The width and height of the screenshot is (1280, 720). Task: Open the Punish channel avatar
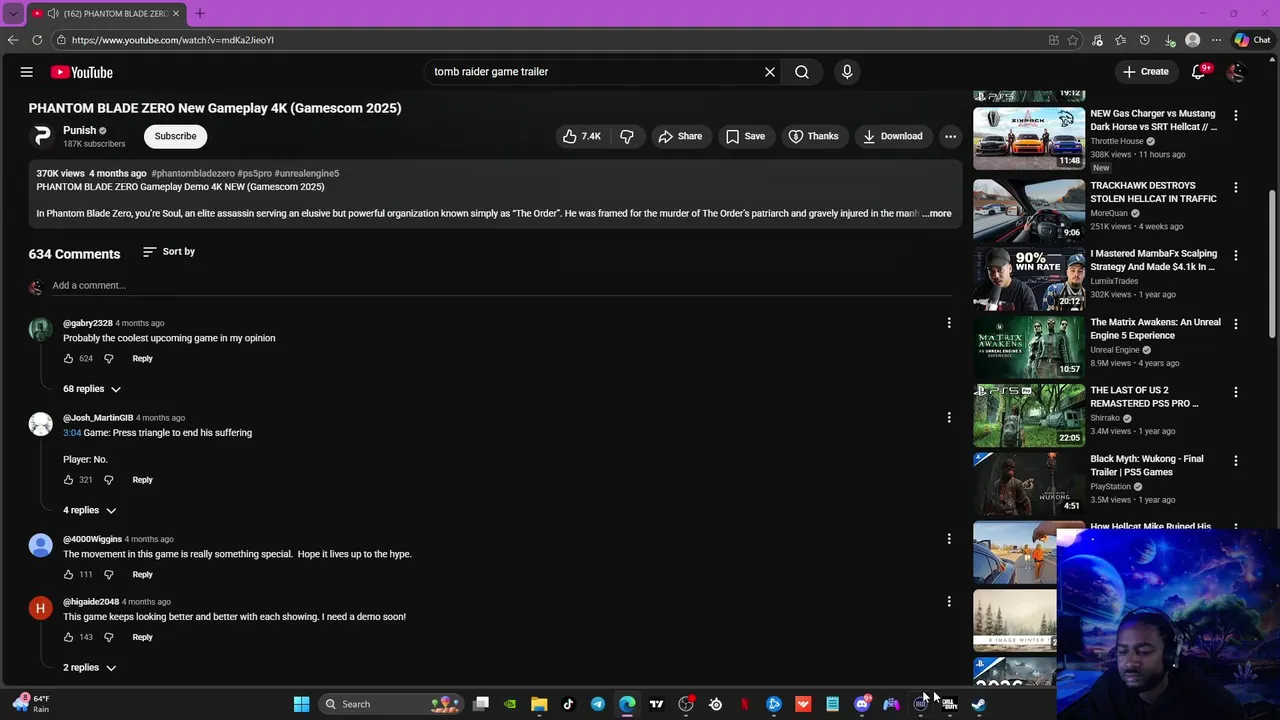[42, 135]
